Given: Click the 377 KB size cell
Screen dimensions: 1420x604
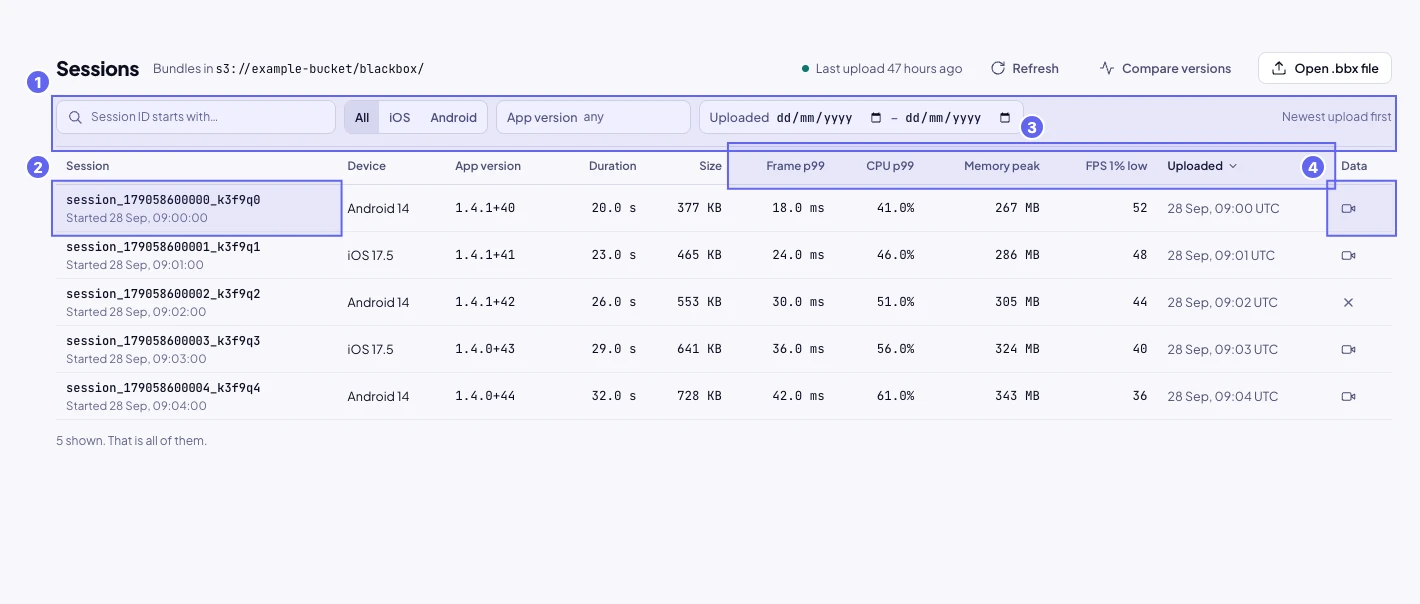Looking at the screenshot, I should coord(699,208).
